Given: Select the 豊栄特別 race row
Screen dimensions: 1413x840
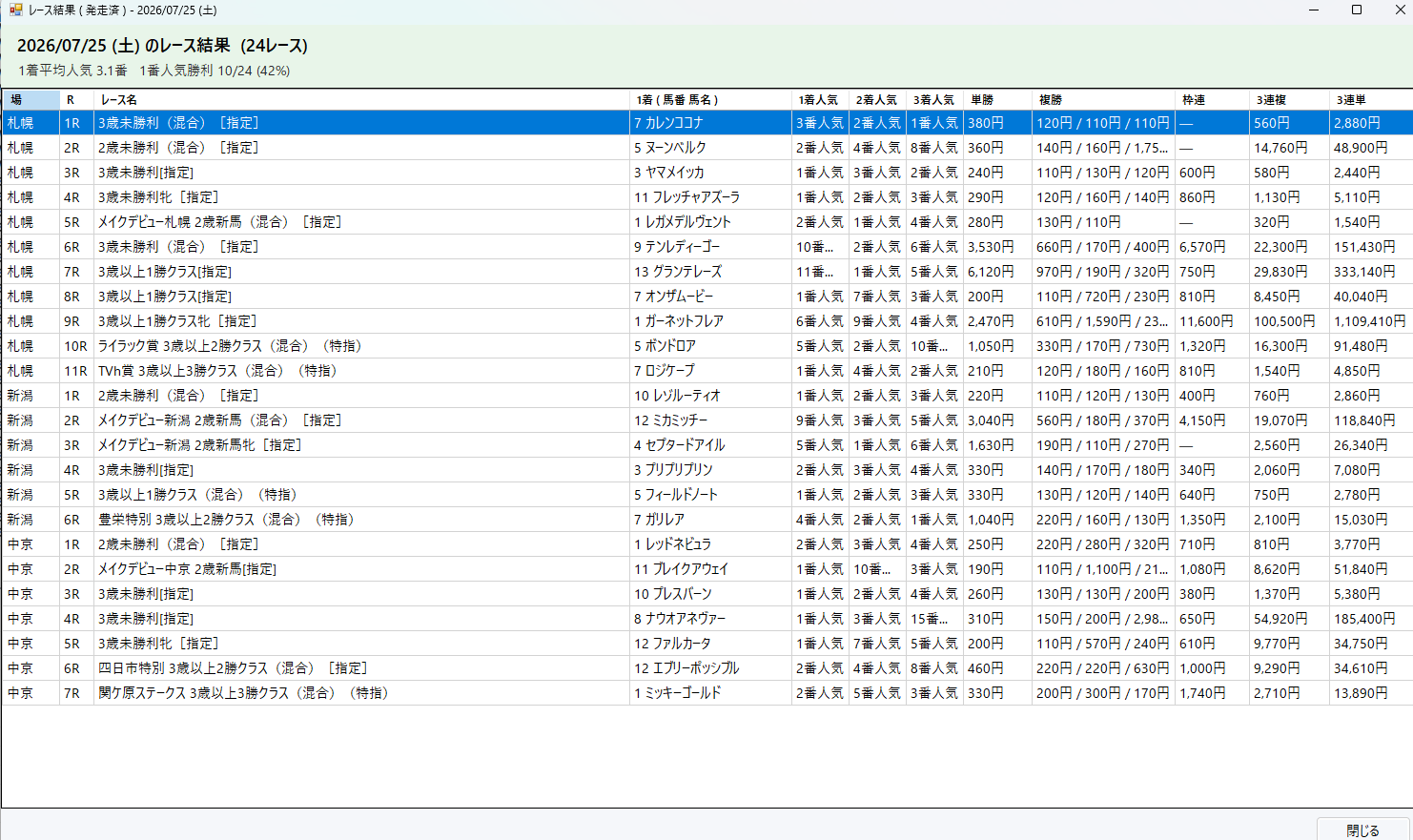Looking at the screenshot, I should pyautogui.click(x=706, y=520).
